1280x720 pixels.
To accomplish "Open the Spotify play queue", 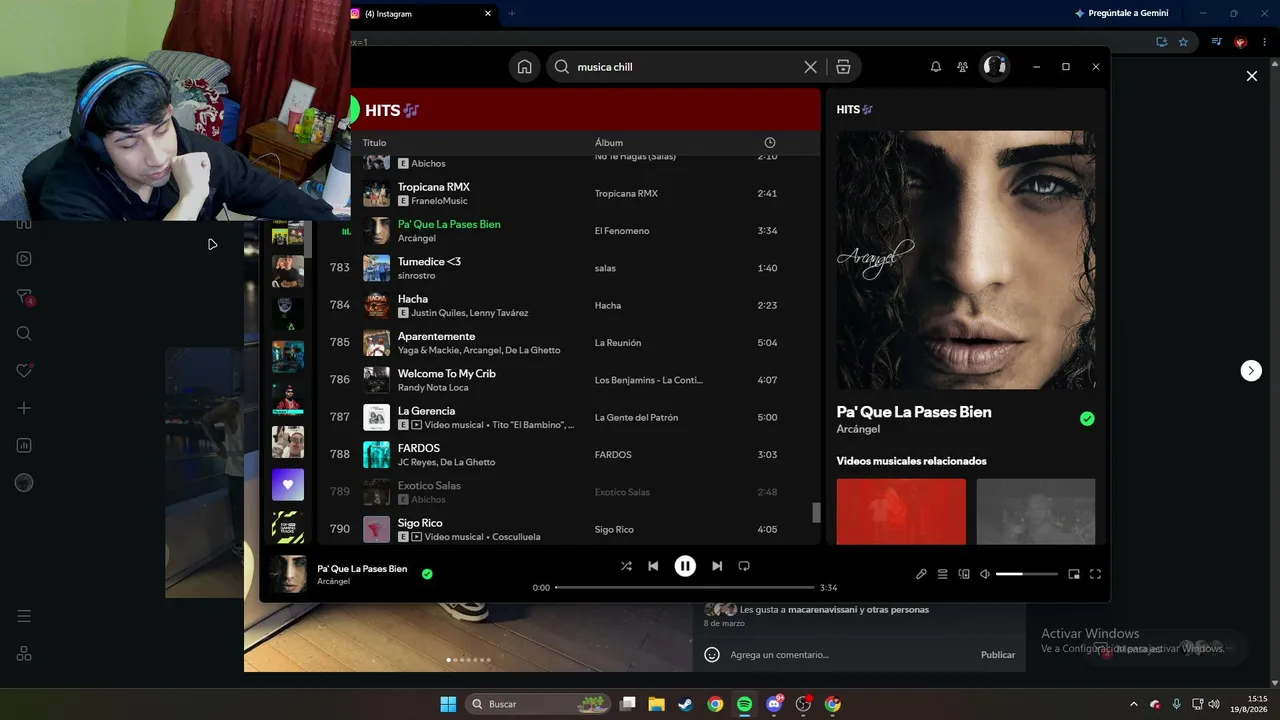I will coord(942,574).
